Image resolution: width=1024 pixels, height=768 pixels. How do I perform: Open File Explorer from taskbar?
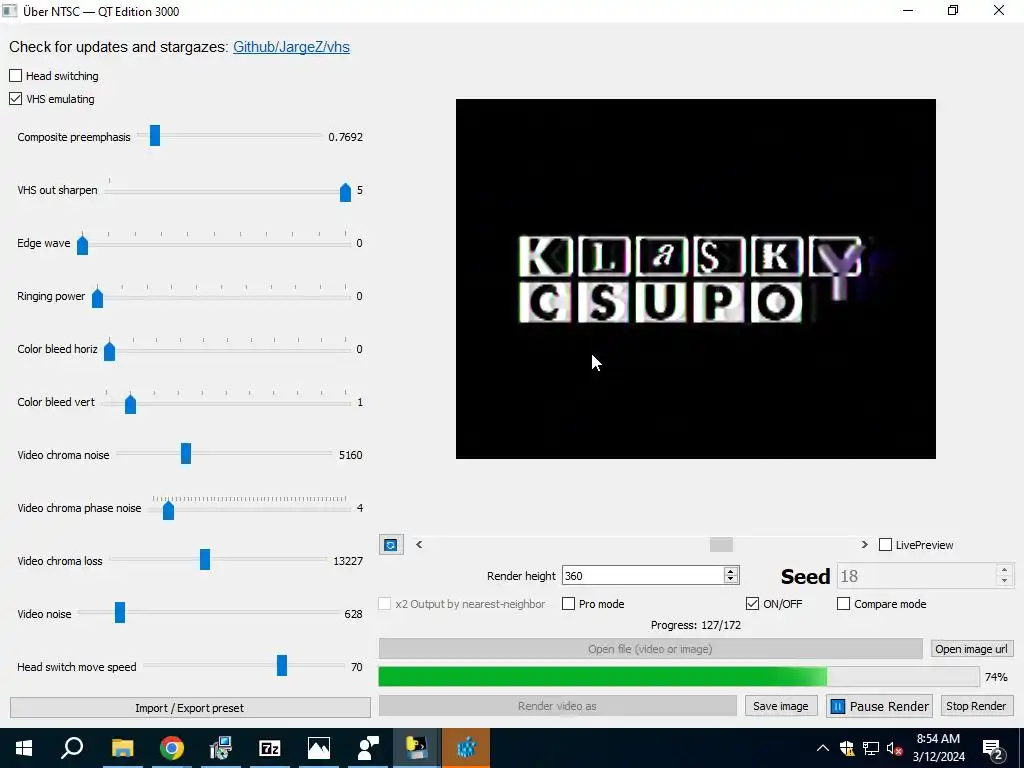tap(122, 748)
